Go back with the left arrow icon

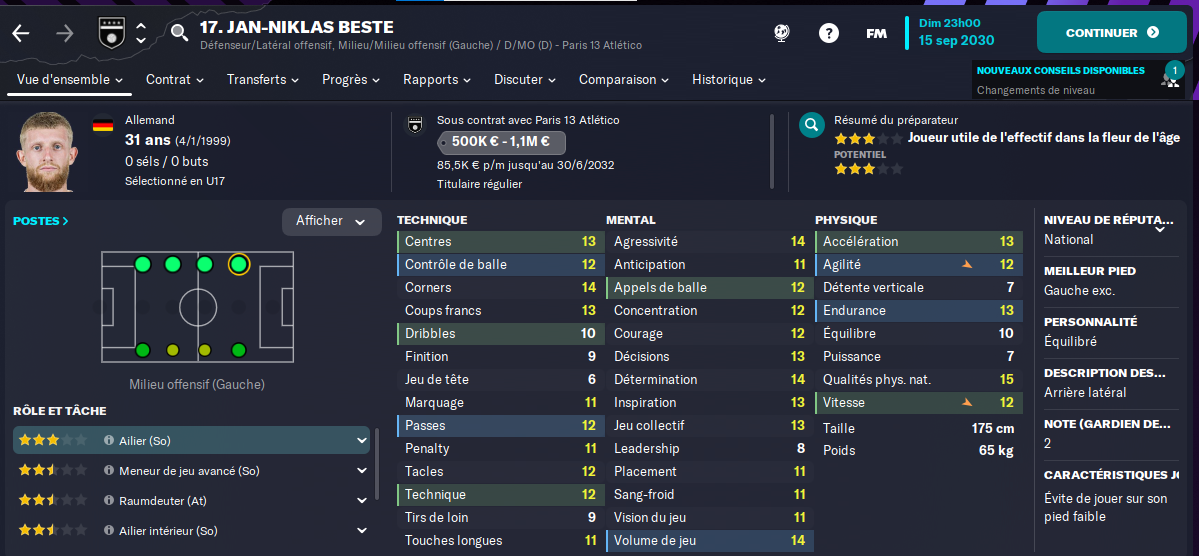click(21, 34)
